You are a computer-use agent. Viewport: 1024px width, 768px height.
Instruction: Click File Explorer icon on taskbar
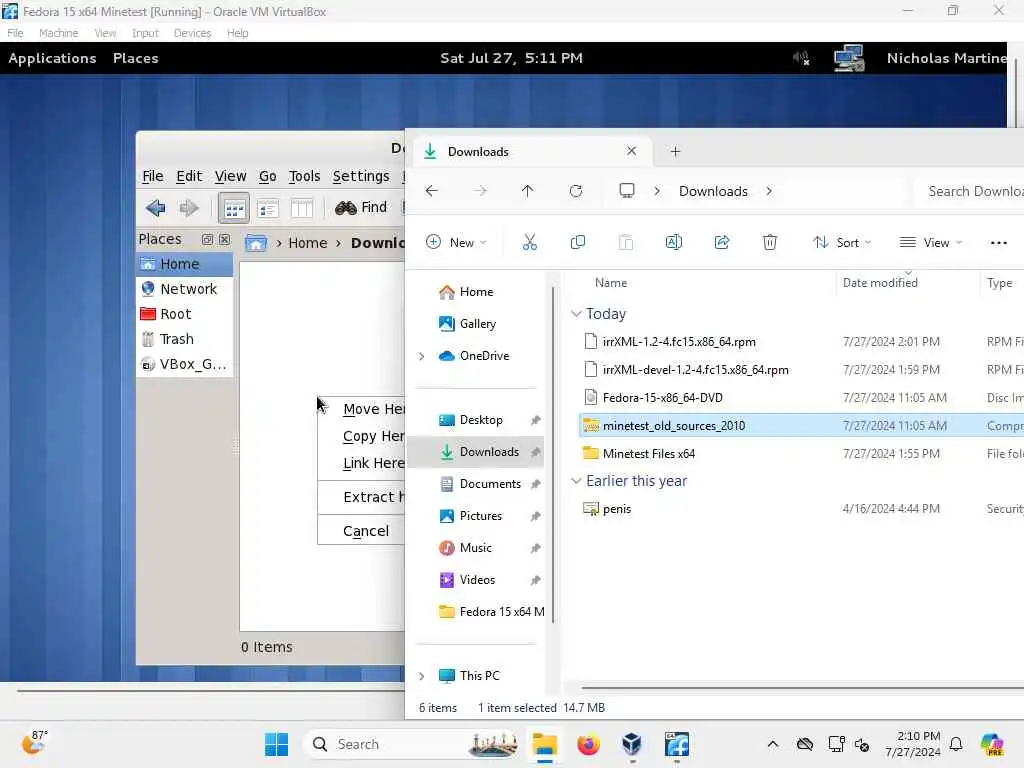pyautogui.click(x=544, y=744)
